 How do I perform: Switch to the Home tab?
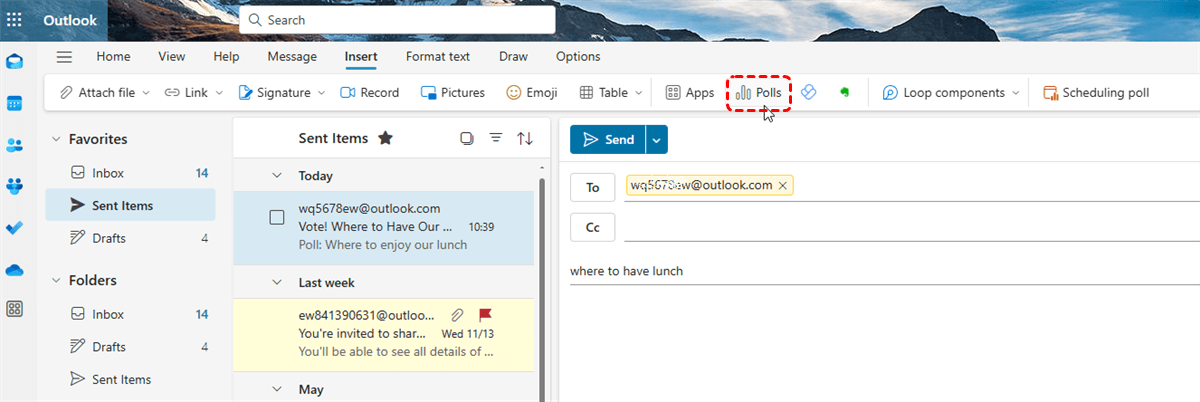point(113,57)
